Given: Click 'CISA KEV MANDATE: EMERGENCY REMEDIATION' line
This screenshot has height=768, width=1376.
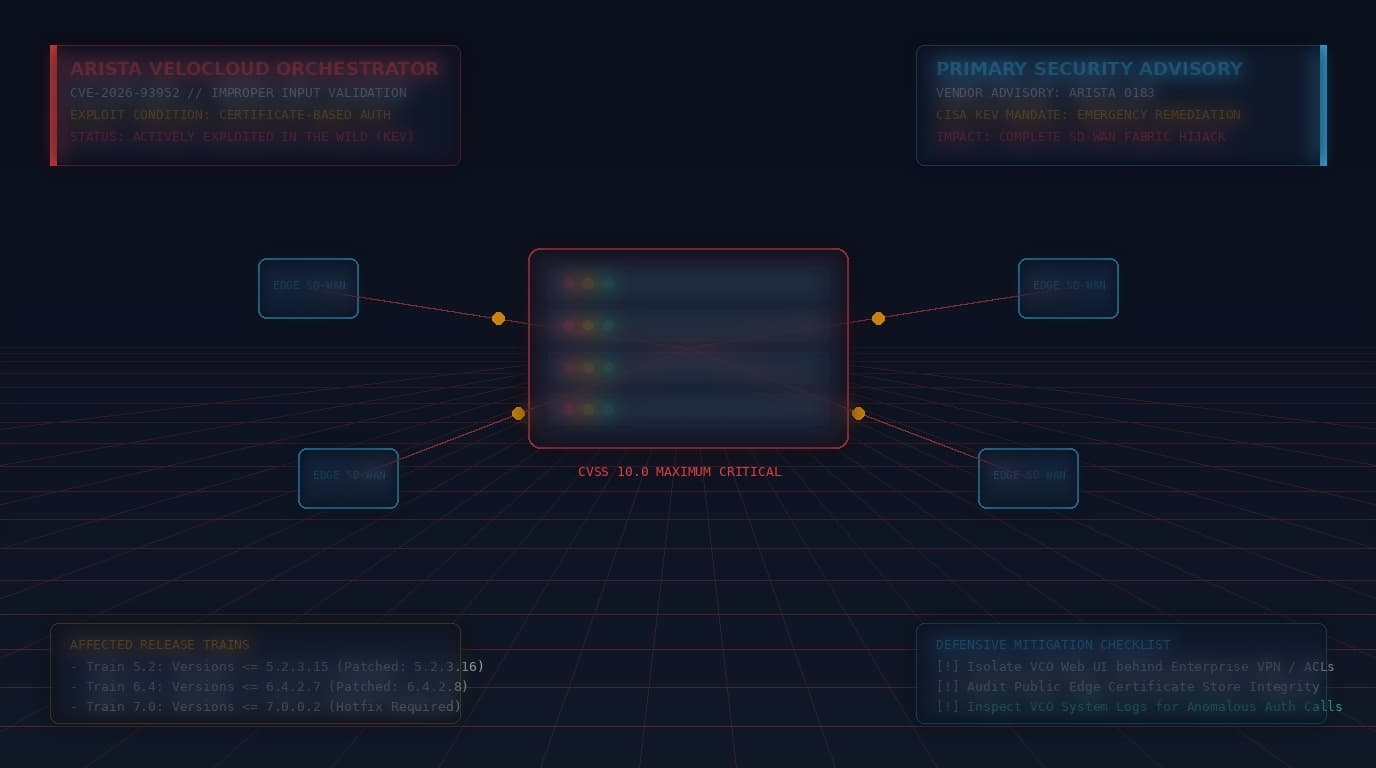Looking at the screenshot, I should 1088,115.
